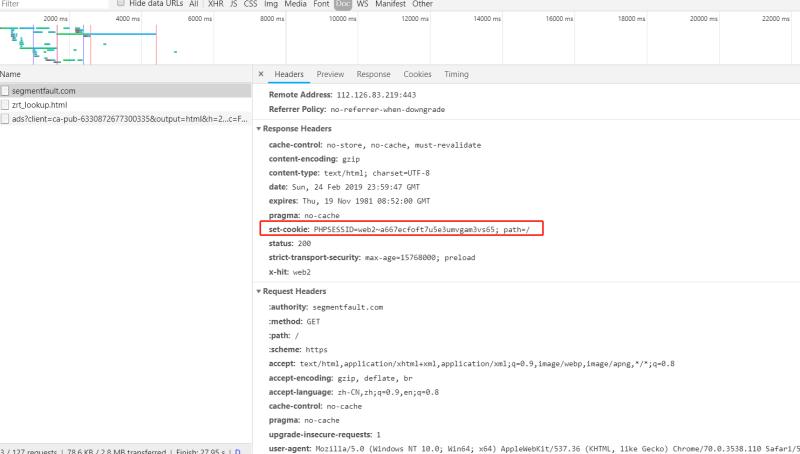800x454 pixels.
Task: Close the request details pane
Action: 261,74
